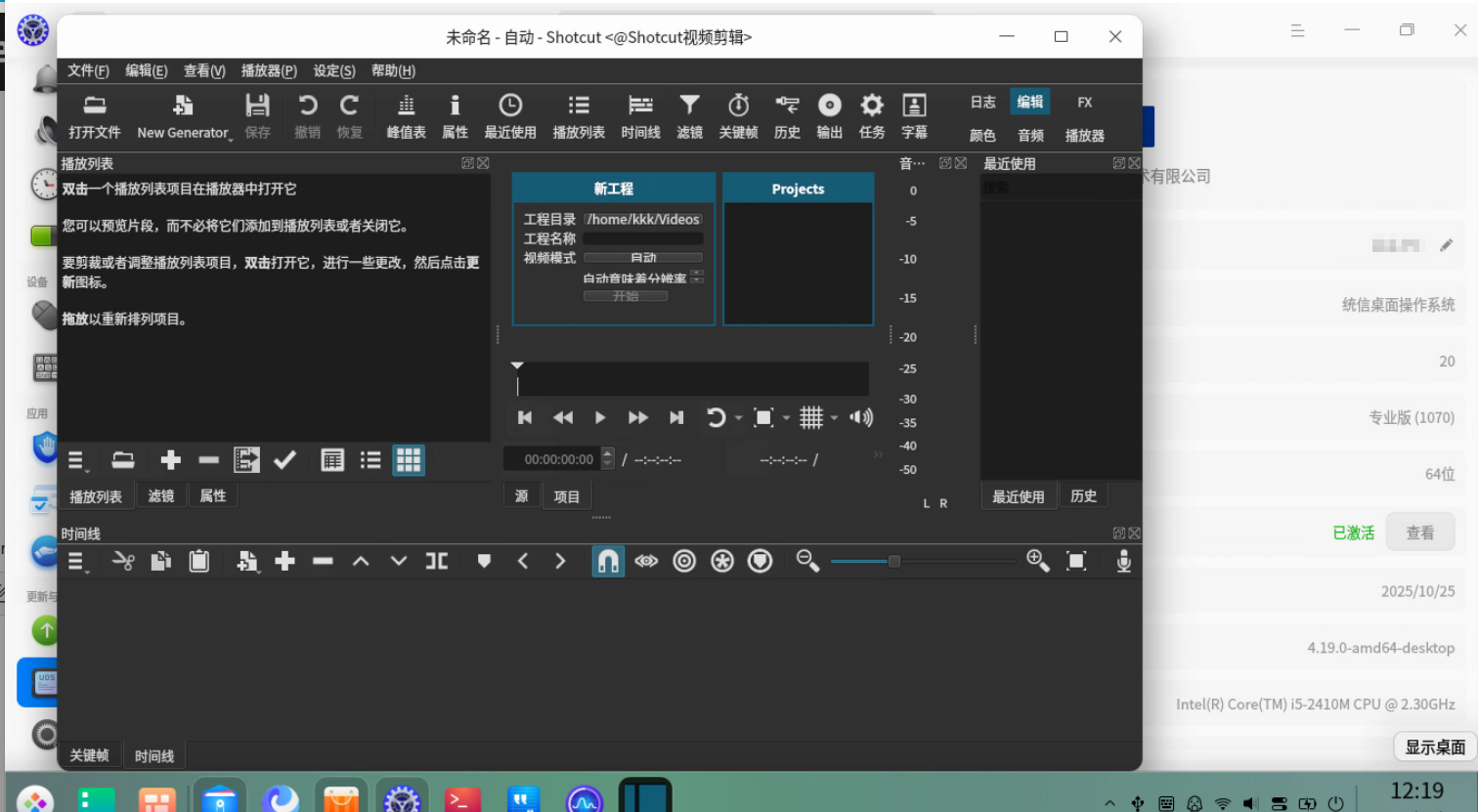Click the timeline scissors cut icon
The width and height of the screenshot is (1478, 812).
coord(123,561)
